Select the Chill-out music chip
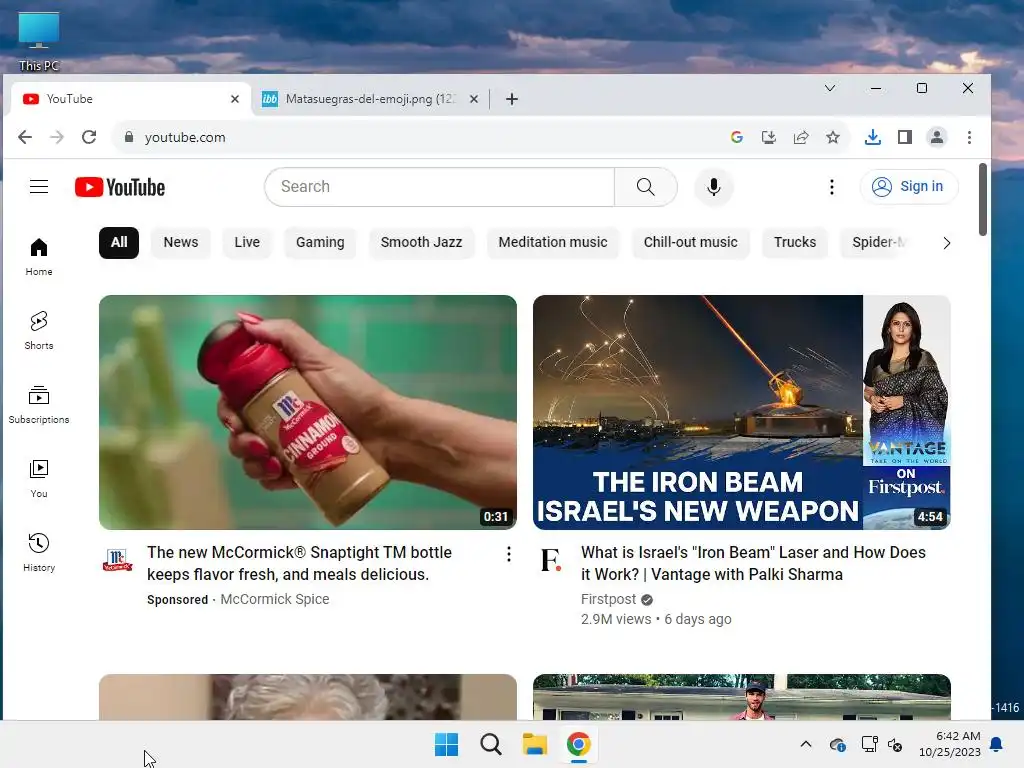 click(690, 242)
